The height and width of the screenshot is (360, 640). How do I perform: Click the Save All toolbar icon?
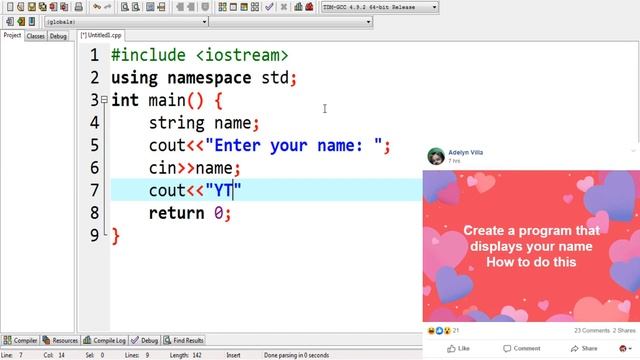pos(42,7)
